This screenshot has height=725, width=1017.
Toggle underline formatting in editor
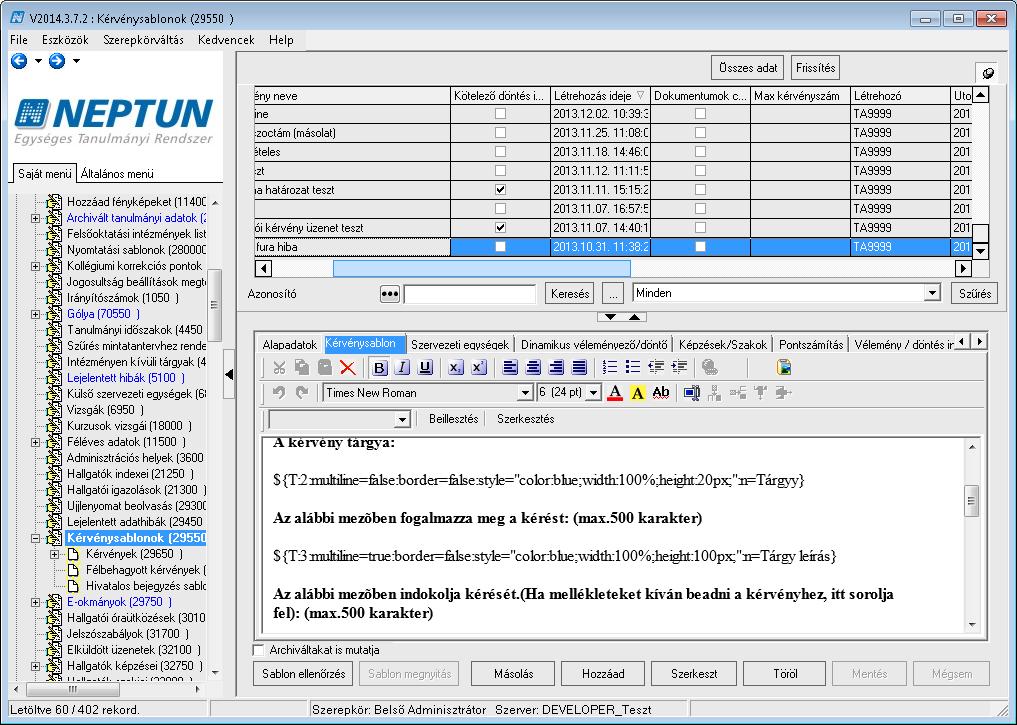coord(425,368)
